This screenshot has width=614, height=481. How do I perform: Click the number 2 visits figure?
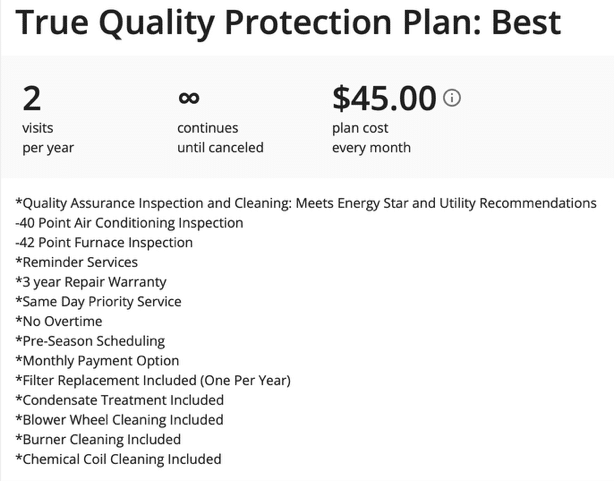click(32, 99)
